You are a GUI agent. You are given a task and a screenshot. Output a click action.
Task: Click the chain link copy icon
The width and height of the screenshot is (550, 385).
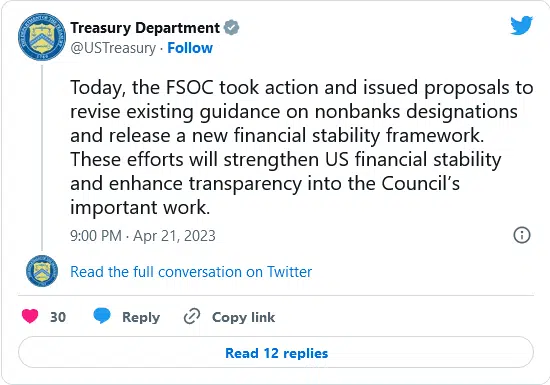click(x=192, y=316)
